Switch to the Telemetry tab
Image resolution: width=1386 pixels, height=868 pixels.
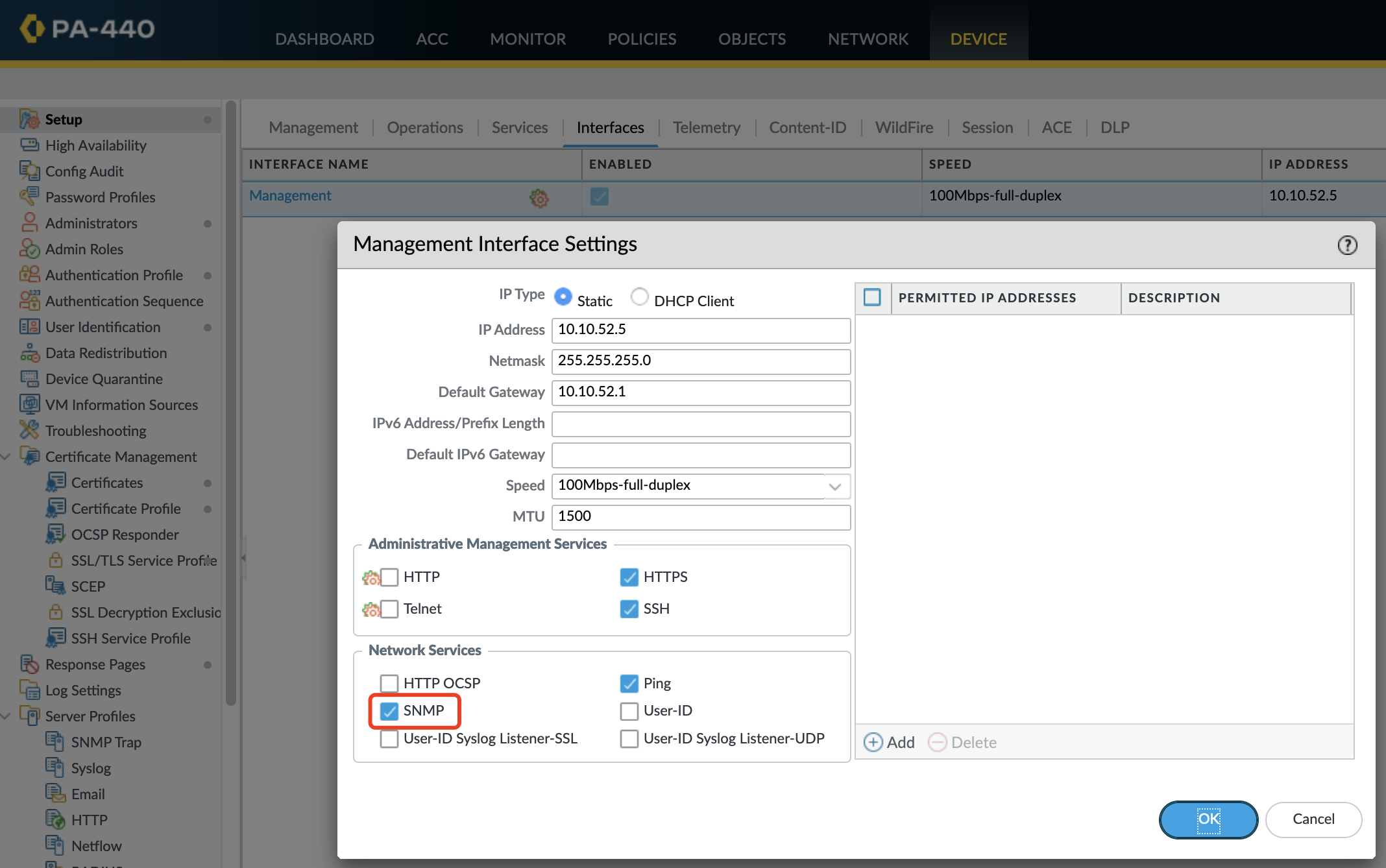[x=705, y=126]
